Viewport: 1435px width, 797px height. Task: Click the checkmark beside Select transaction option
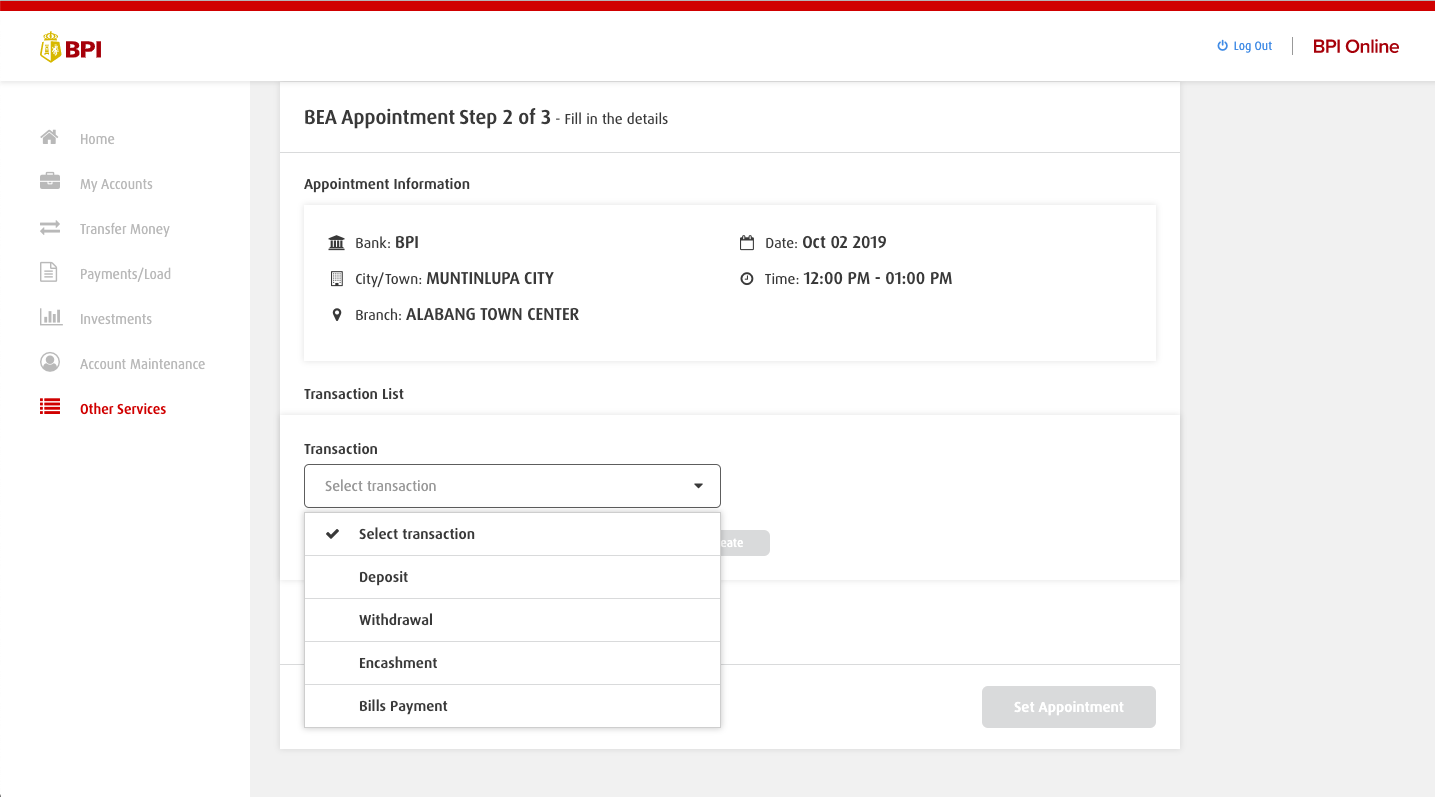[x=334, y=534]
